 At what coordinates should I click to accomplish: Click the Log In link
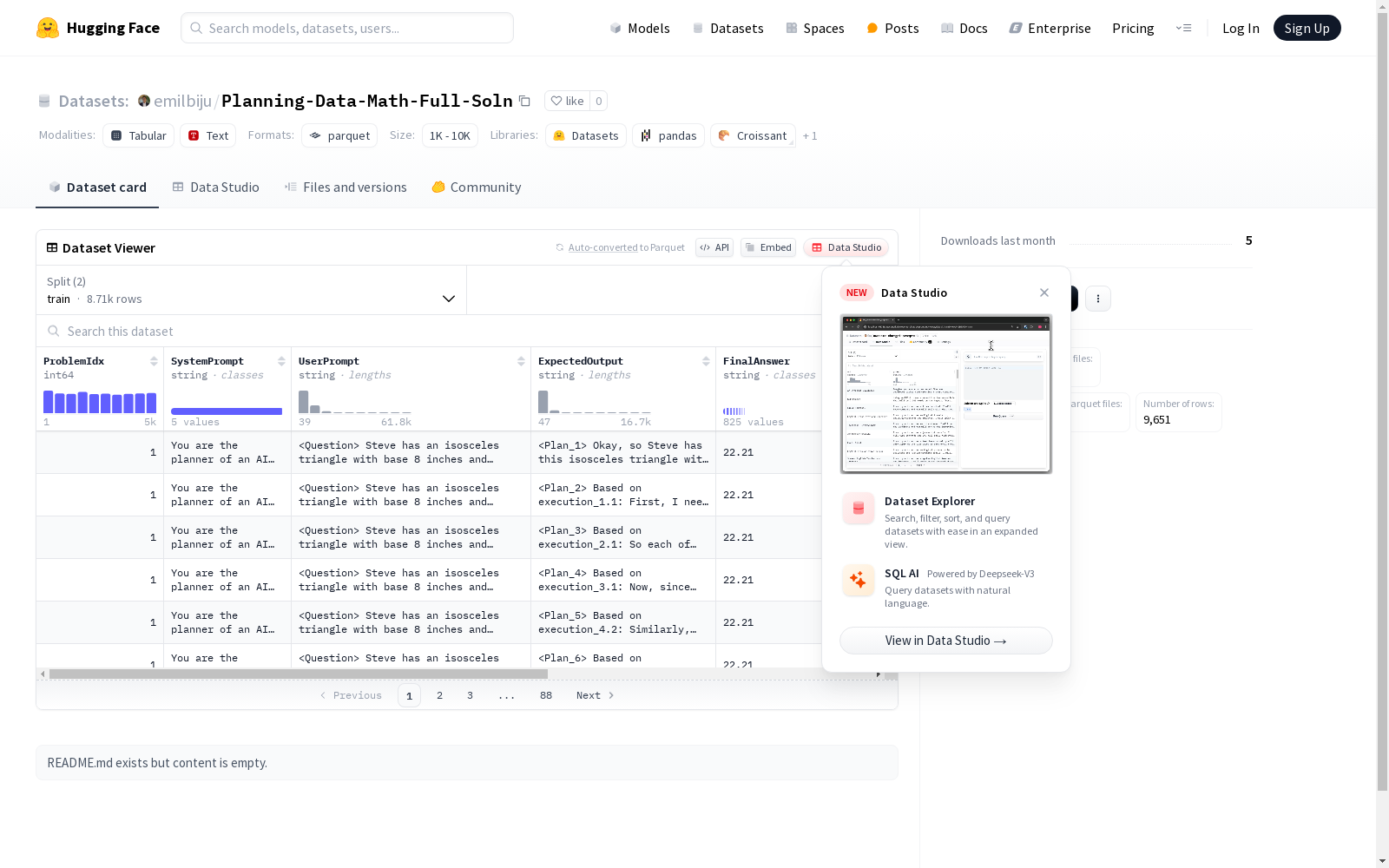pos(1241,28)
